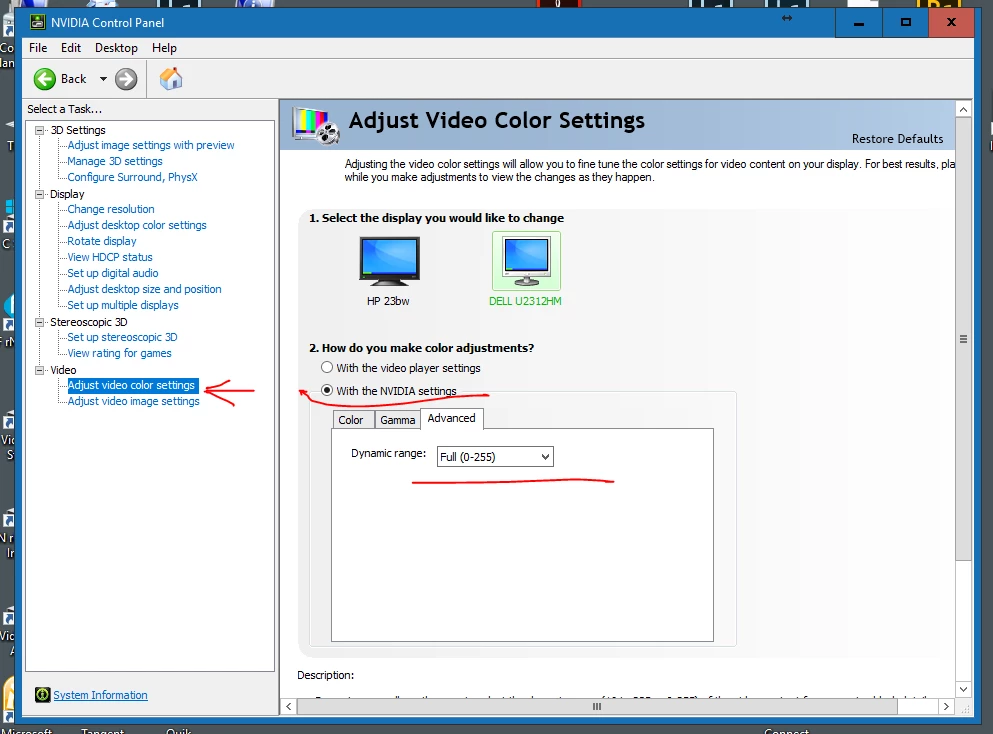The image size is (993, 734).
Task: Open Rotate display task
Action: point(102,241)
